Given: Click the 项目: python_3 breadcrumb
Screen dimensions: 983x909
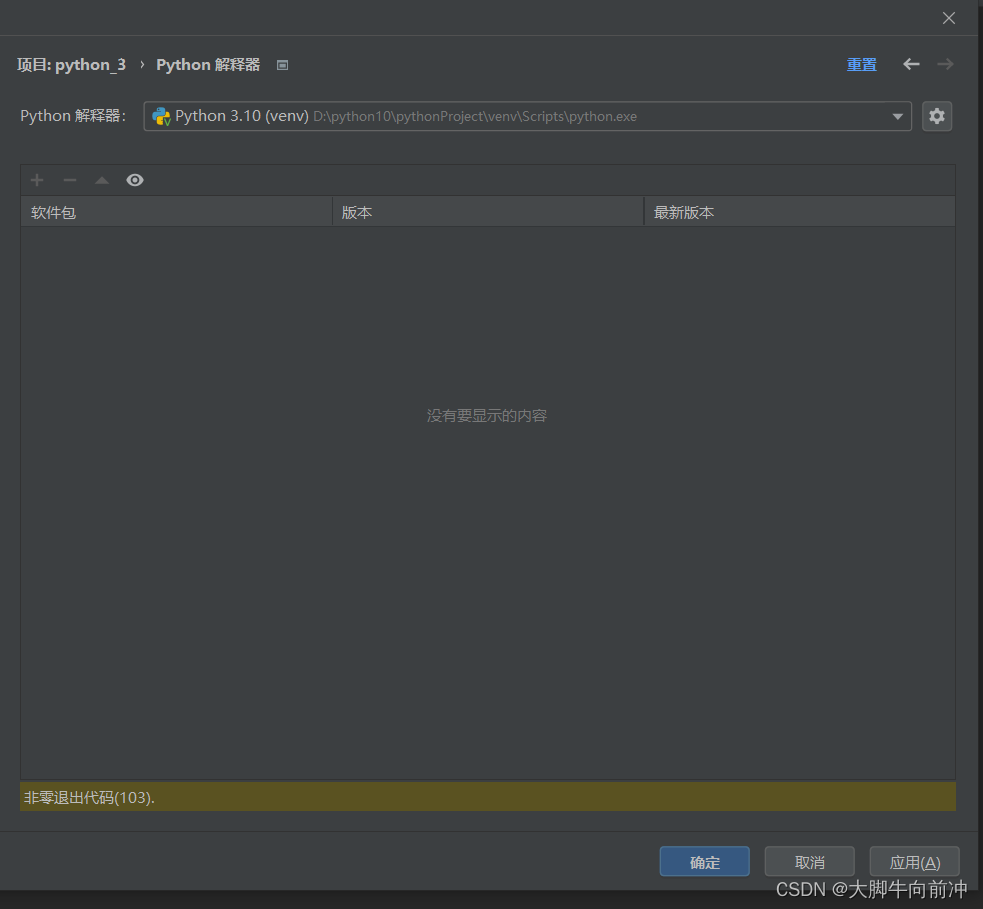Looking at the screenshot, I should 71,65.
